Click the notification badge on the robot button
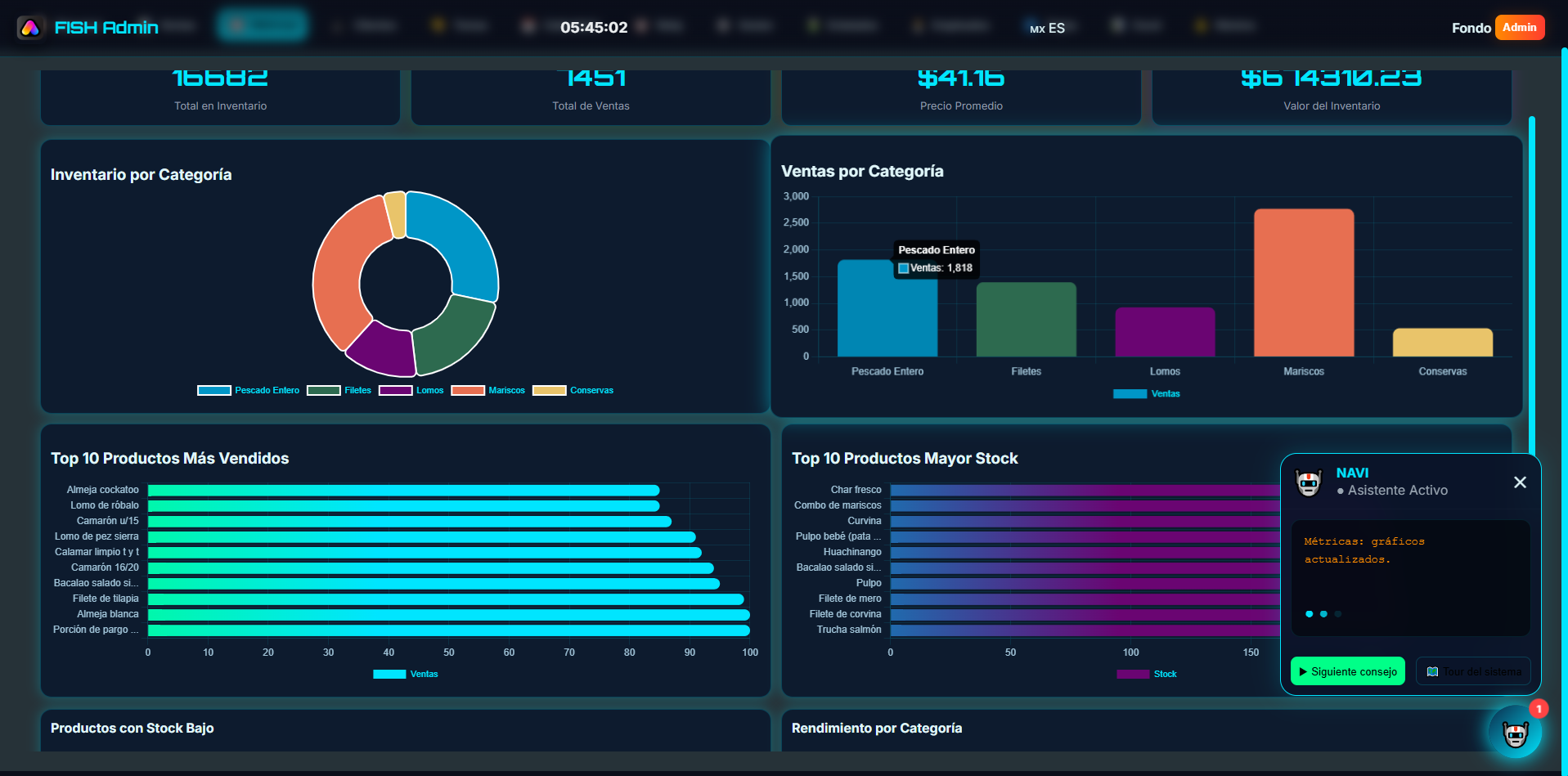The height and width of the screenshot is (776, 1568). tap(1539, 709)
